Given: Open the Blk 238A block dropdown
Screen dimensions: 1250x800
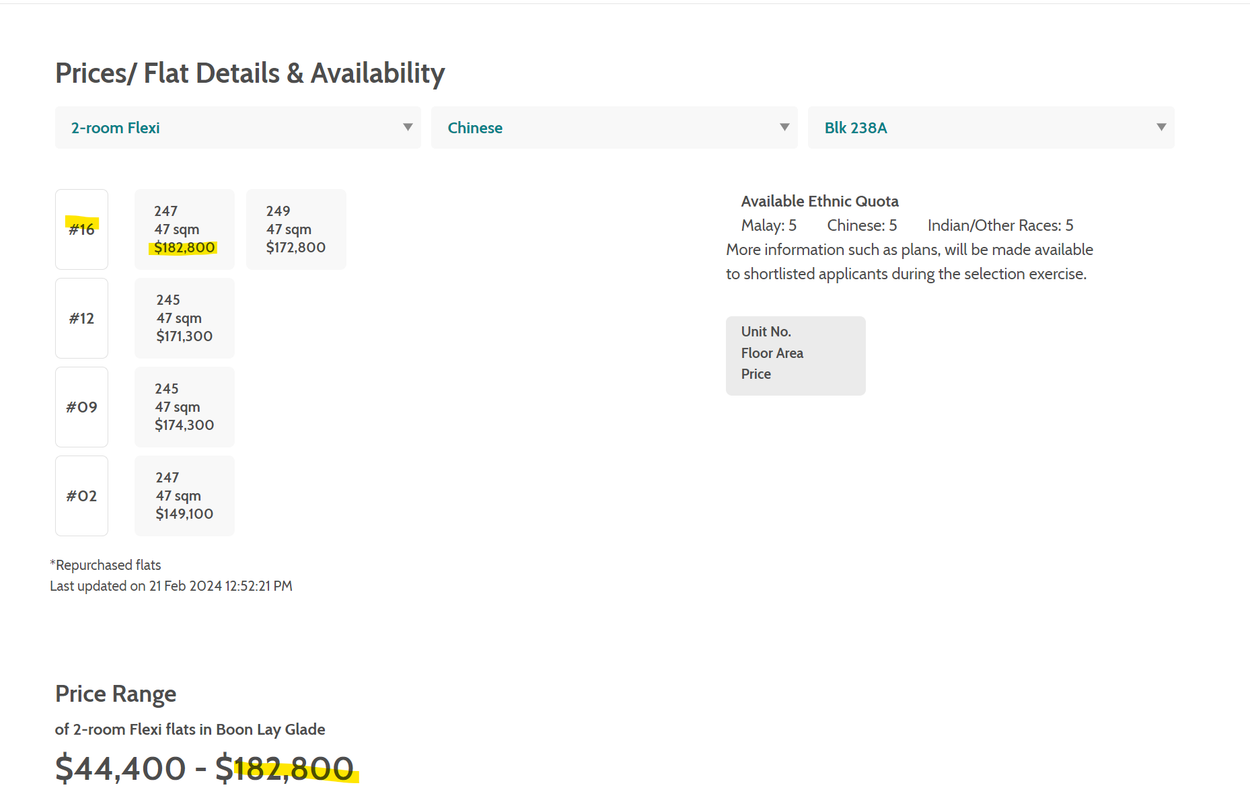Looking at the screenshot, I should click(991, 128).
